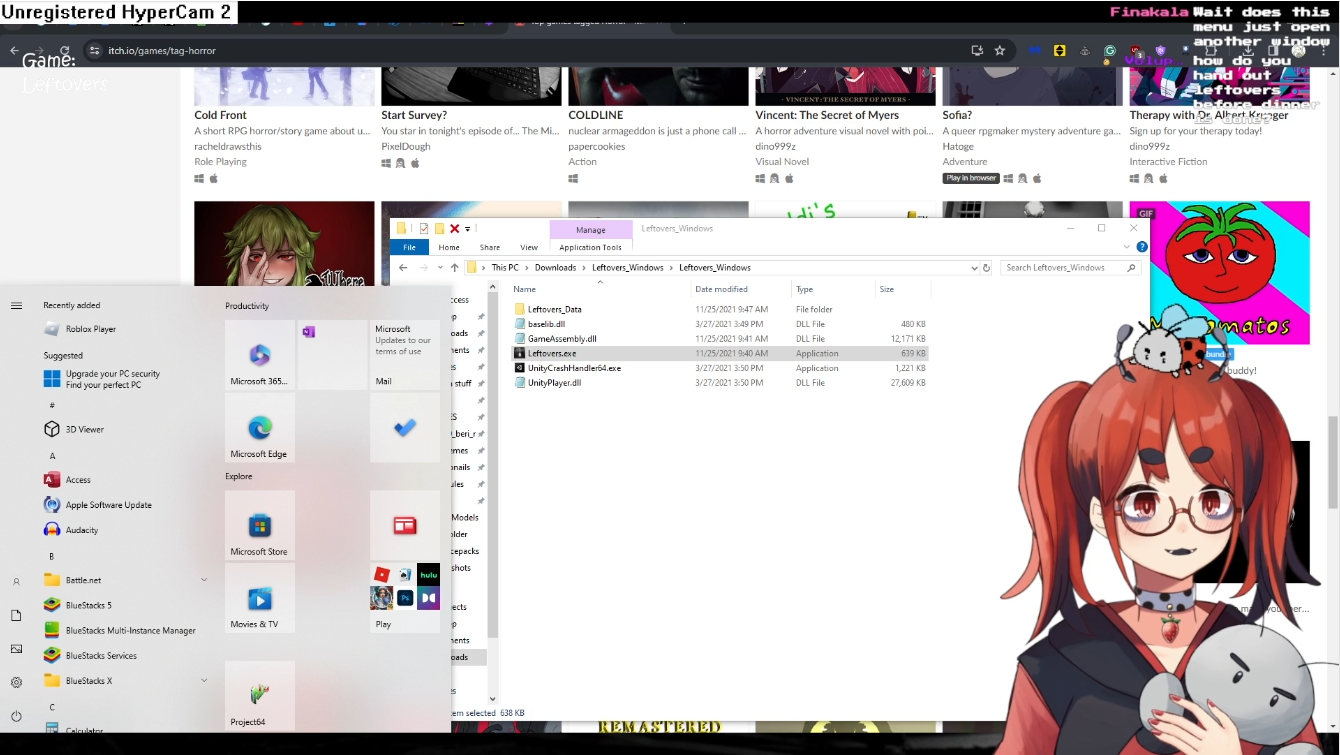1340x755 pixels.
Task: Open recent locations dropdown in Explorer
Action: click(x=439, y=267)
